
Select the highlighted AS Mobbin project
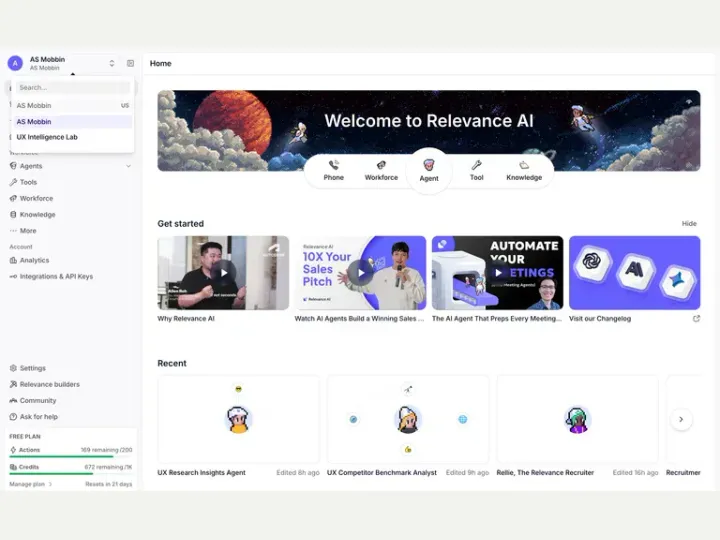point(73,122)
